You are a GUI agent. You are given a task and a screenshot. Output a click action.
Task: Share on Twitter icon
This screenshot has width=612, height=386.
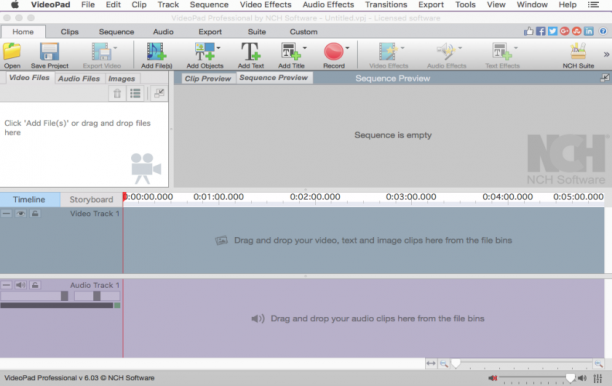[x=553, y=31]
